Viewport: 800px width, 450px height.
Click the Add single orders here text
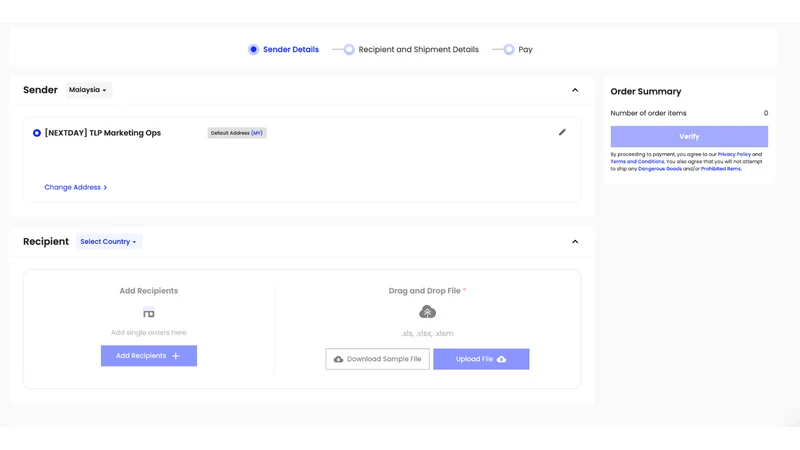[148, 333]
